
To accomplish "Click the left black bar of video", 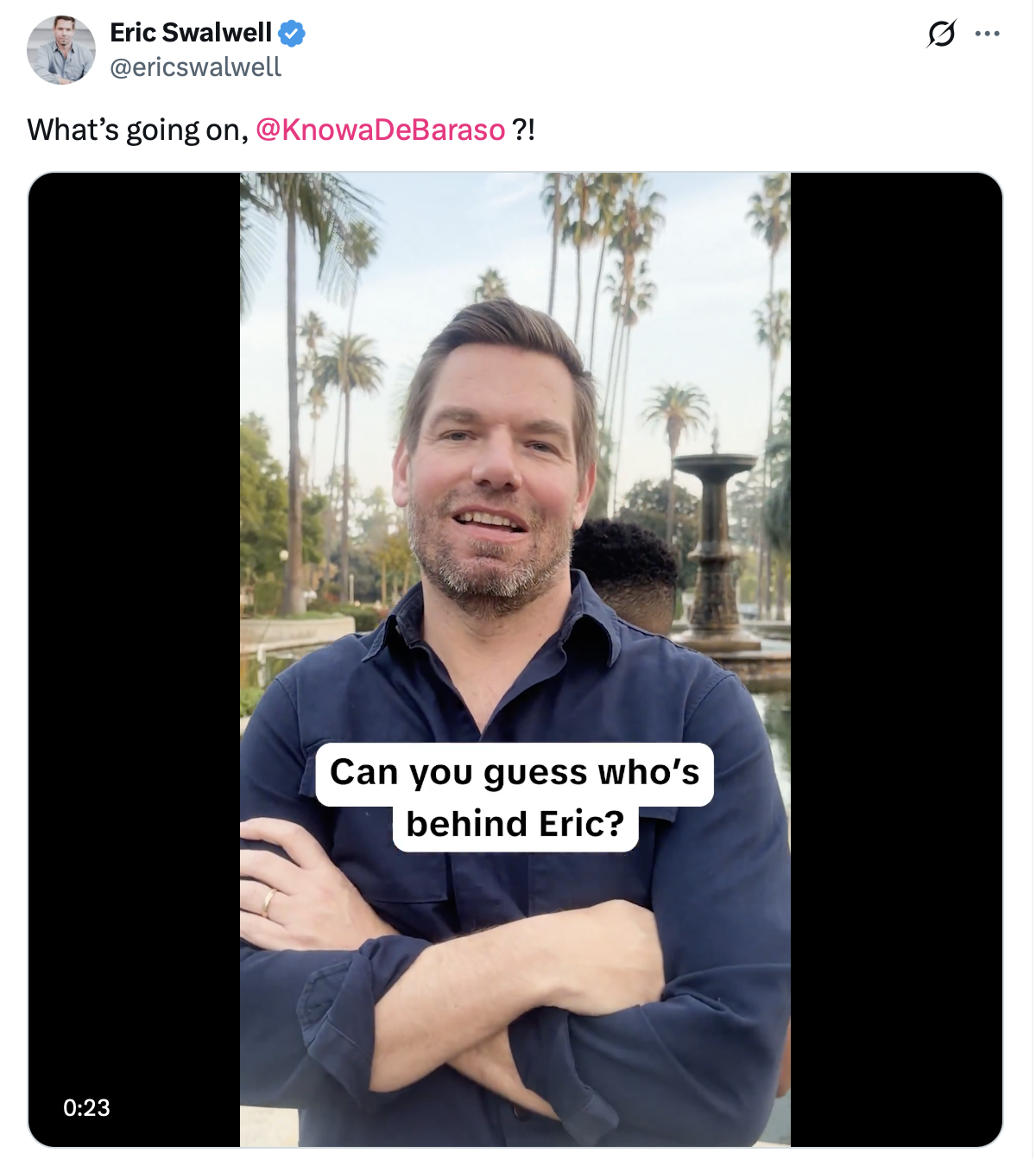I will coord(134,660).
